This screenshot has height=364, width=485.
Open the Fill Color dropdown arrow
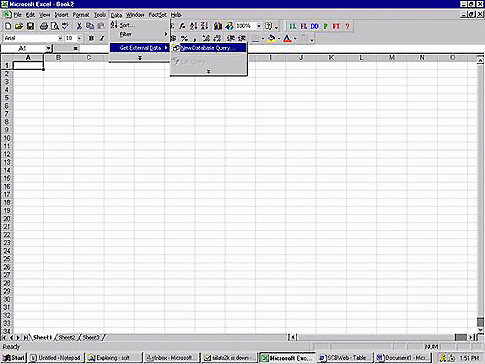[x=279, y=39]
